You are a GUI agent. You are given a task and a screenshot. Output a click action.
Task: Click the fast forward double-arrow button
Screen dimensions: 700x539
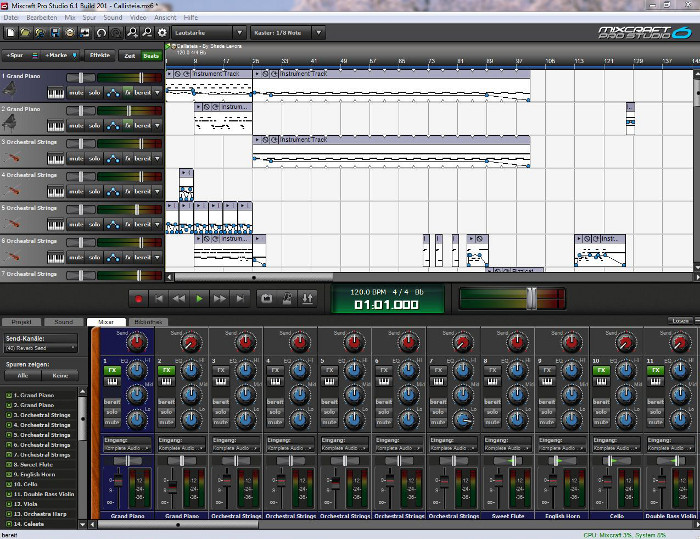(220, 299)
